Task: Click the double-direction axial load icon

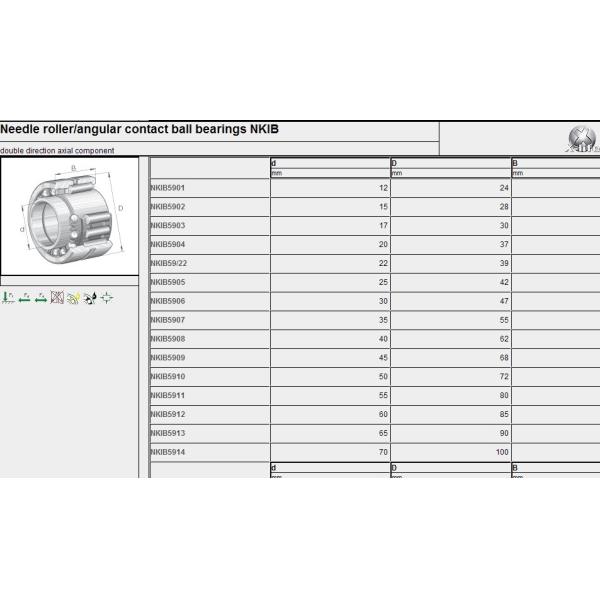Action: coord(41,297)
